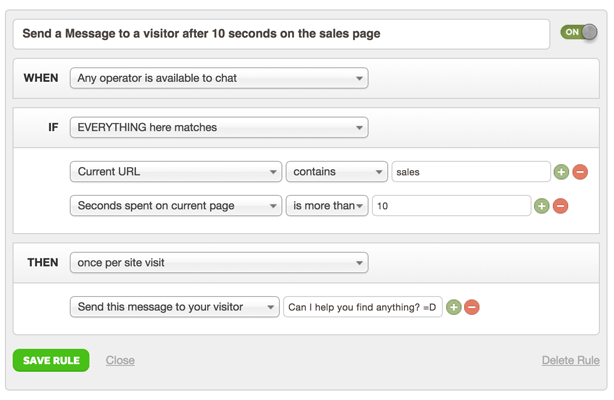This screenshot has width=614, height=400.
Task: Click the Save Rule button
Action: click(51, 360)
